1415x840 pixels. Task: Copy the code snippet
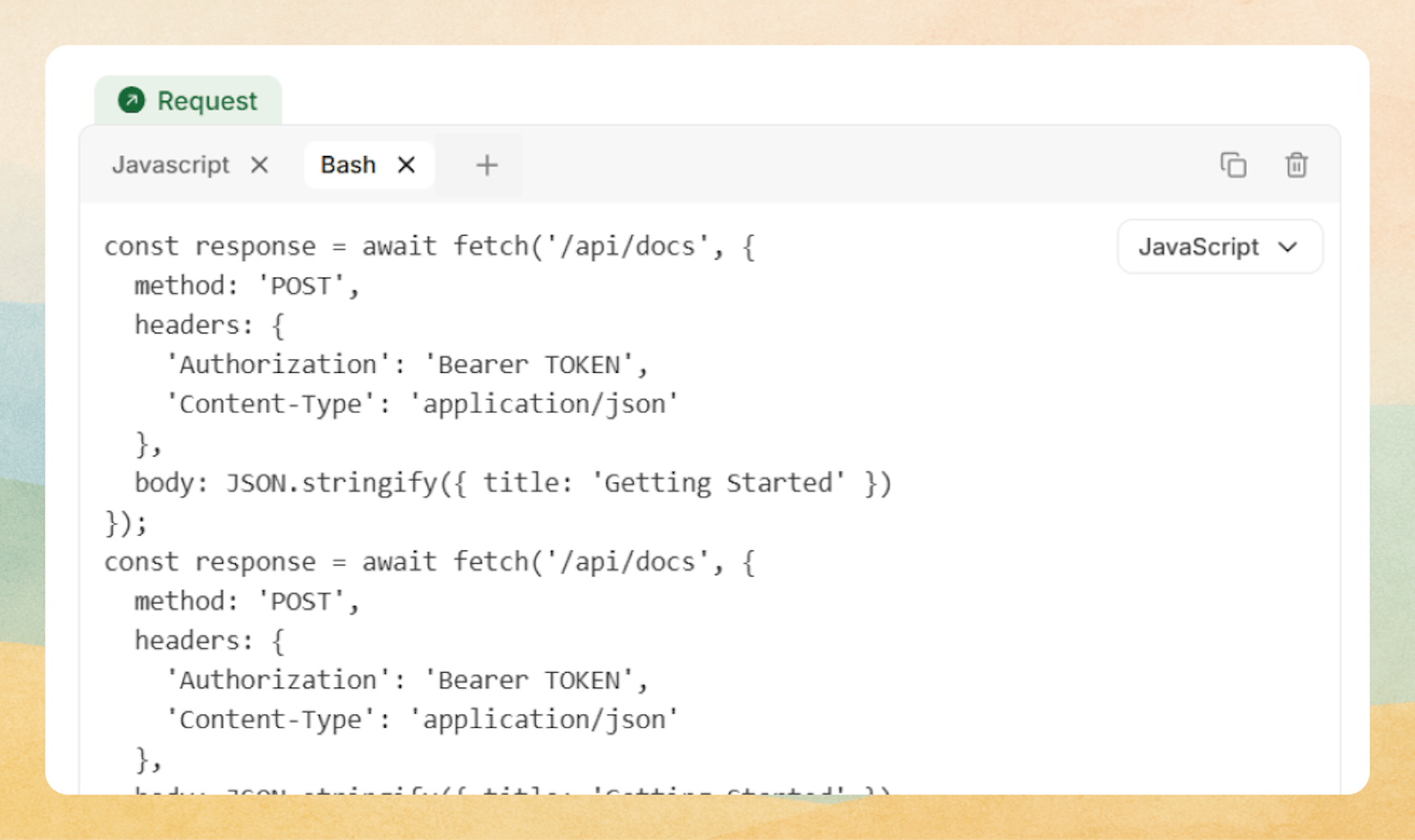click(1232, 165)
